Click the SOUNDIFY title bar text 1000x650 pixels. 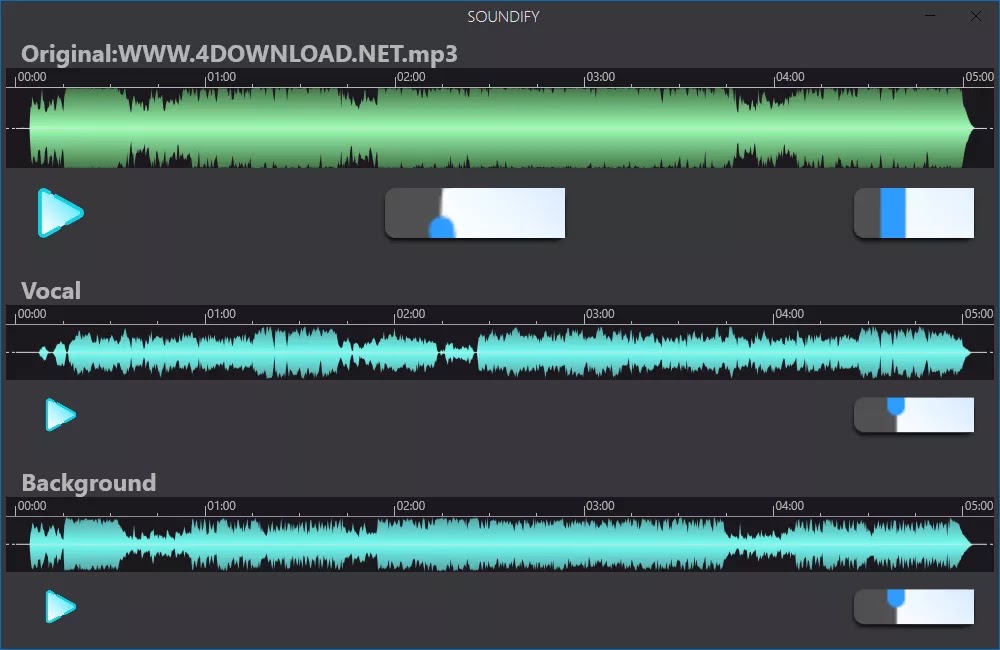[x=501, y=16]
